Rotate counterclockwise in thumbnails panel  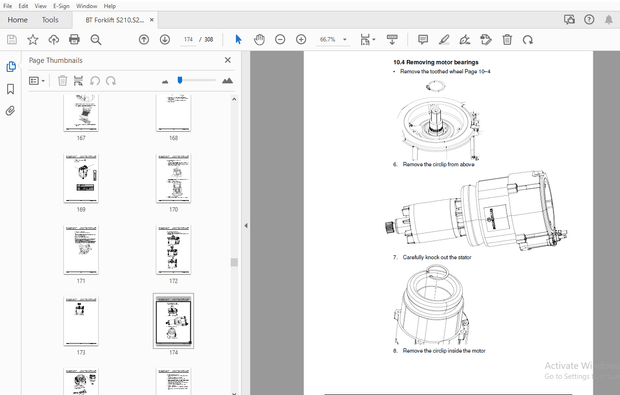(x=95, y=81)
